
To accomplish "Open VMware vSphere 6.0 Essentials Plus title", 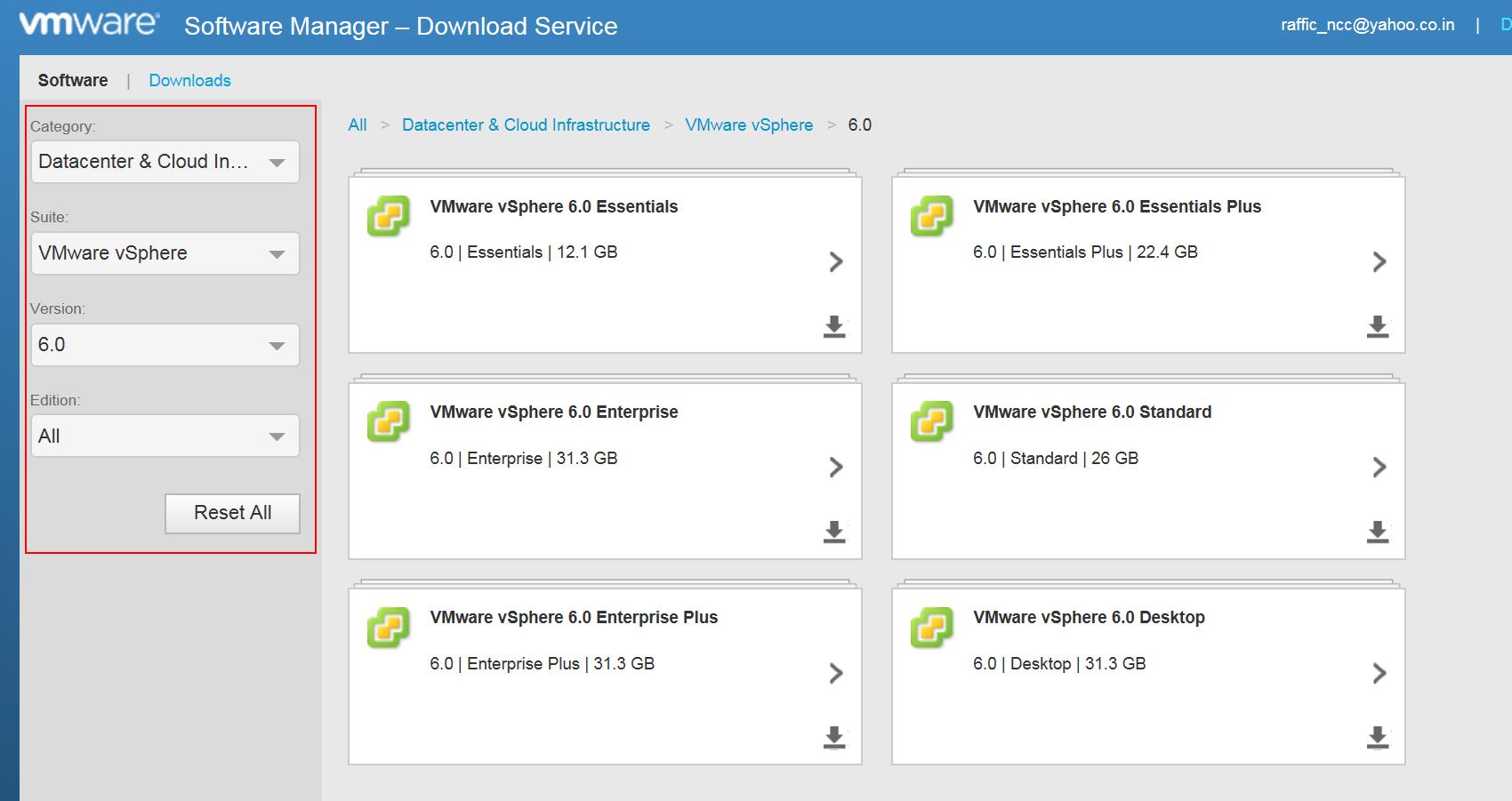I will pyautogui.click(x=1117, y=206).
